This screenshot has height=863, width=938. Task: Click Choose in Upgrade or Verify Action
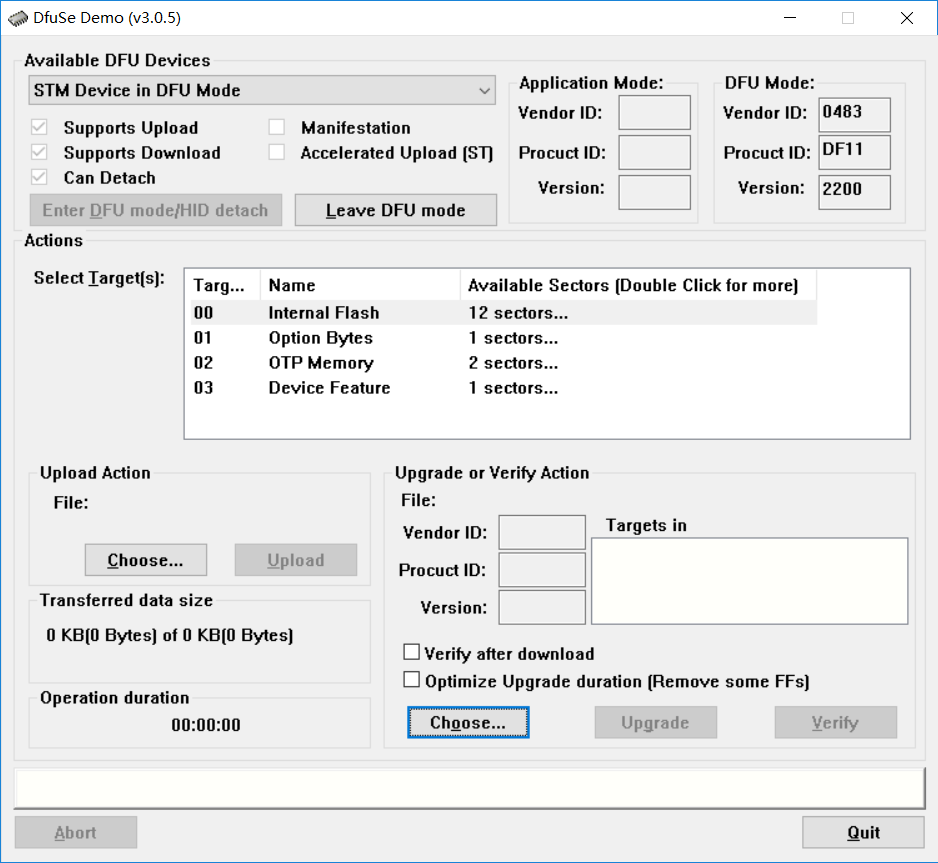(468, 722)
